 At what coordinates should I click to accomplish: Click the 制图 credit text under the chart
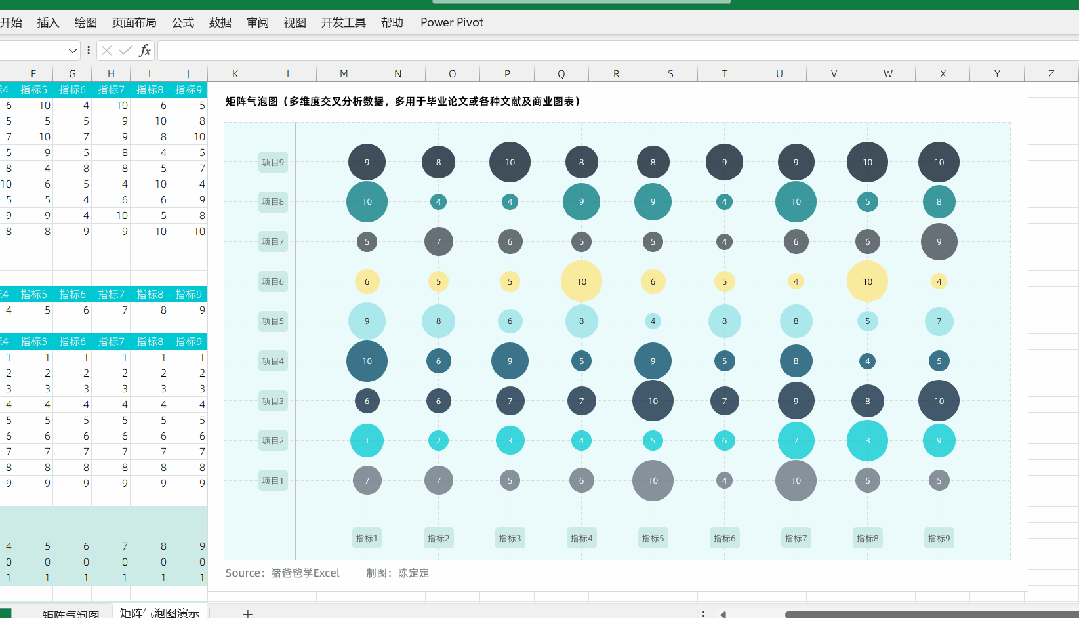click(397, 573)
